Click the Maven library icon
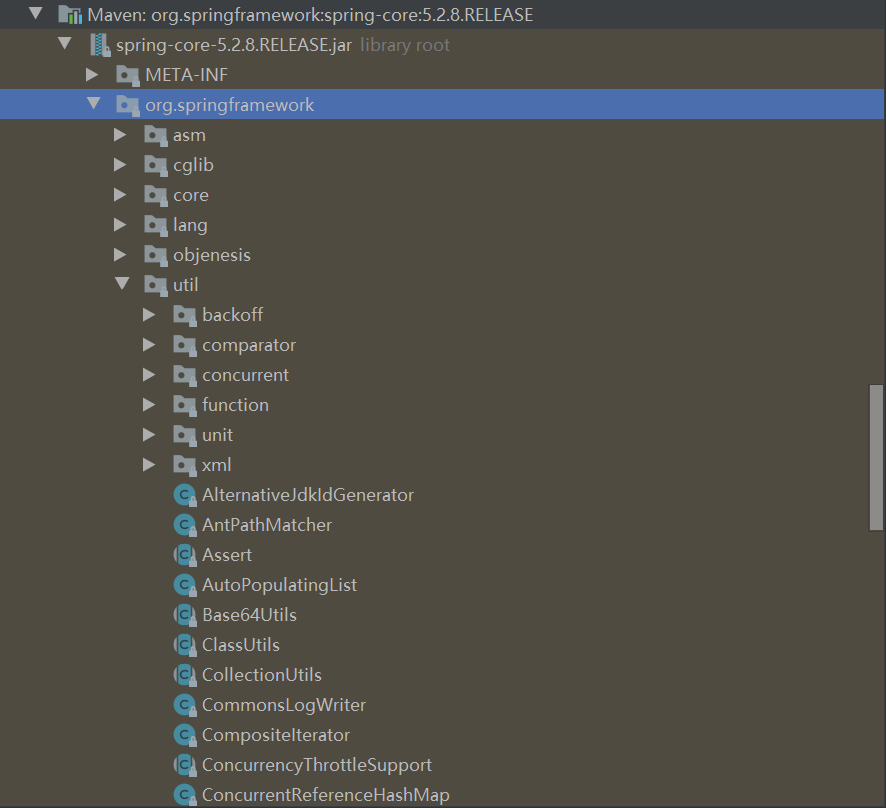This screenshot has width=886, height=808. click(71, 15)
